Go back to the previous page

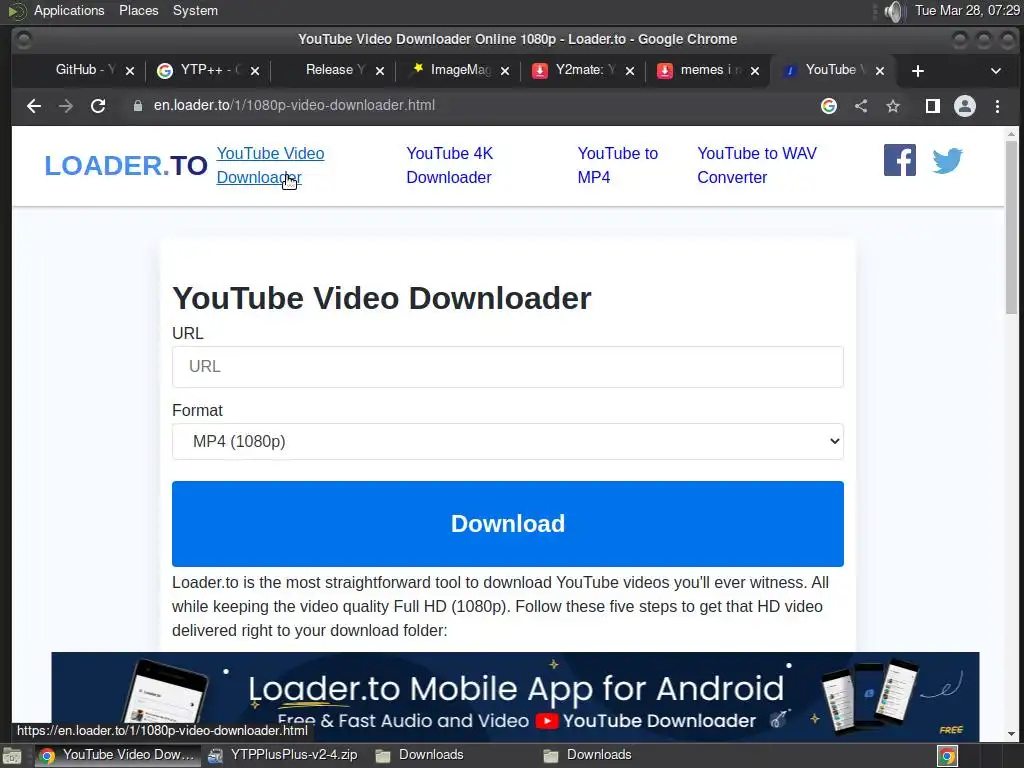34,106
